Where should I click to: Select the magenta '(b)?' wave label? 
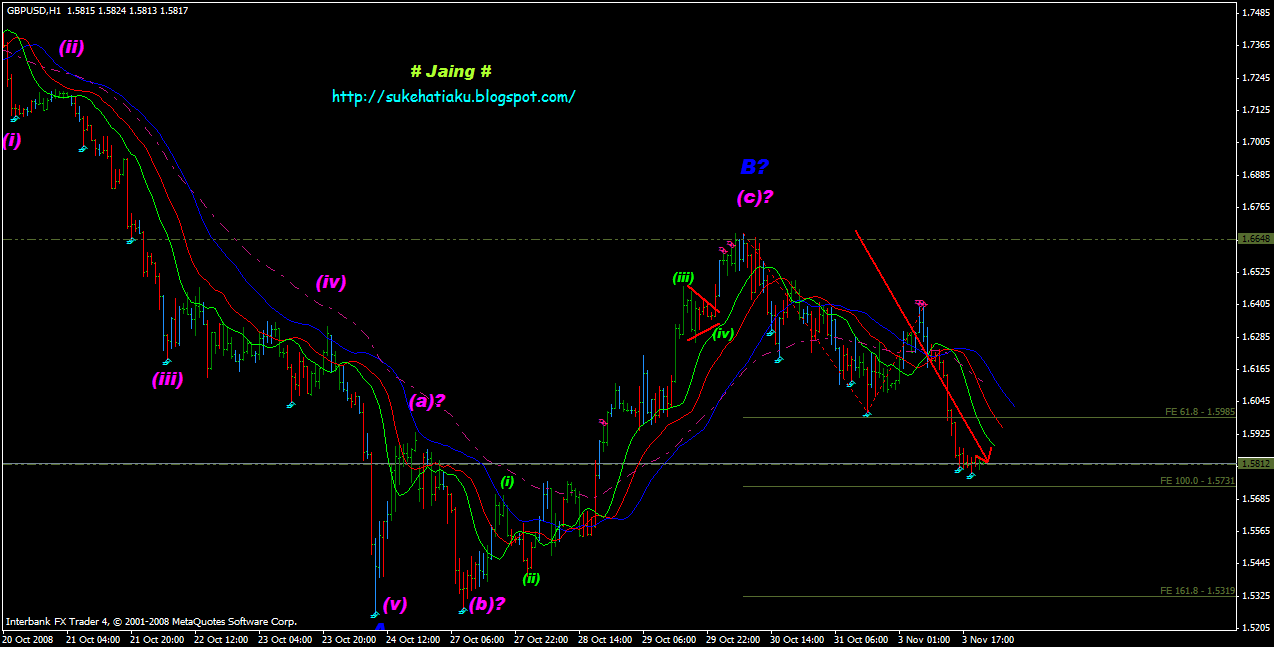487,603
